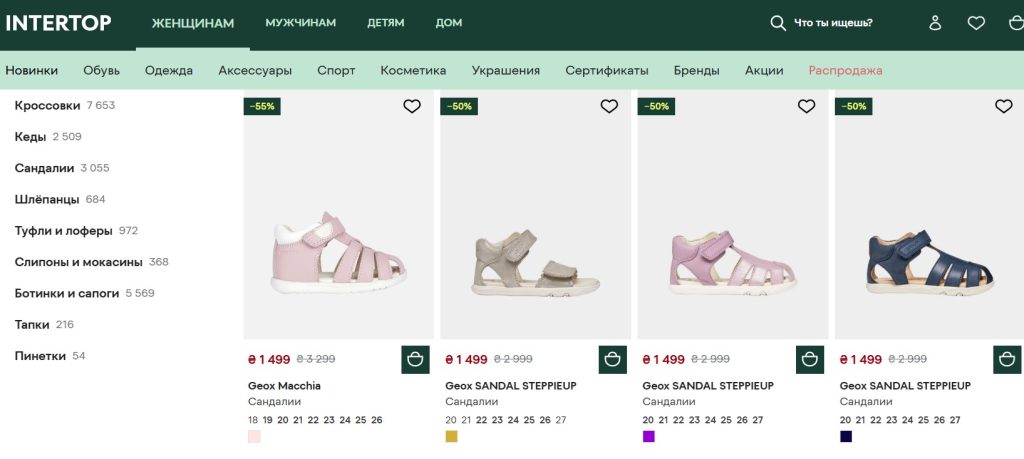Add Geox Macchia to favorites
The height and width of the screenshot is (459, 1024).
coord(411,106)
